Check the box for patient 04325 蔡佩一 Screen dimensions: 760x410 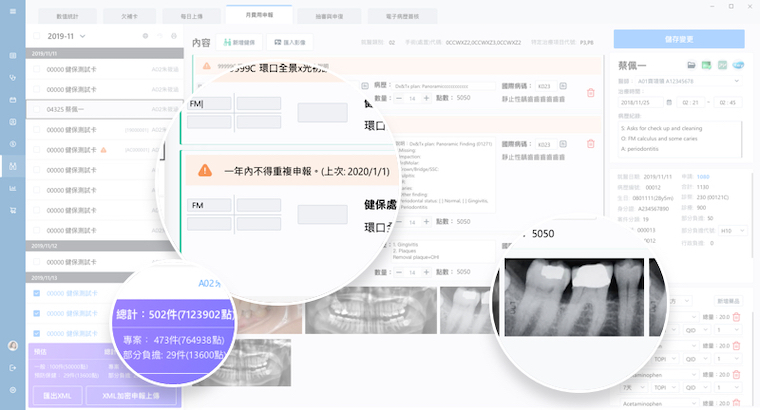pyautogui.click(x=37, y=110)
